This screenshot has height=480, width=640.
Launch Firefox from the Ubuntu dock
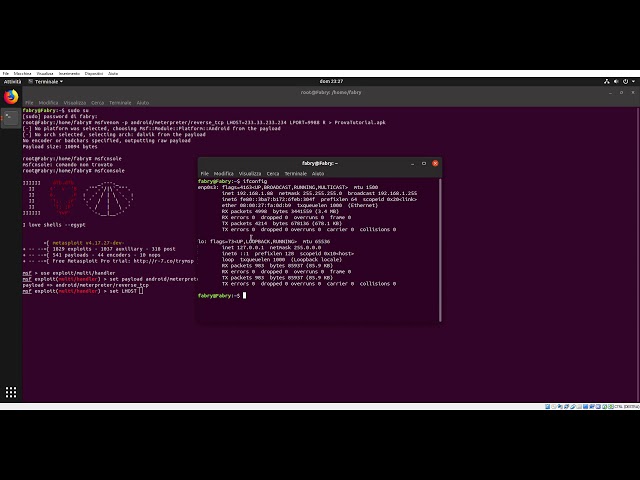click(x=11, y=97)
